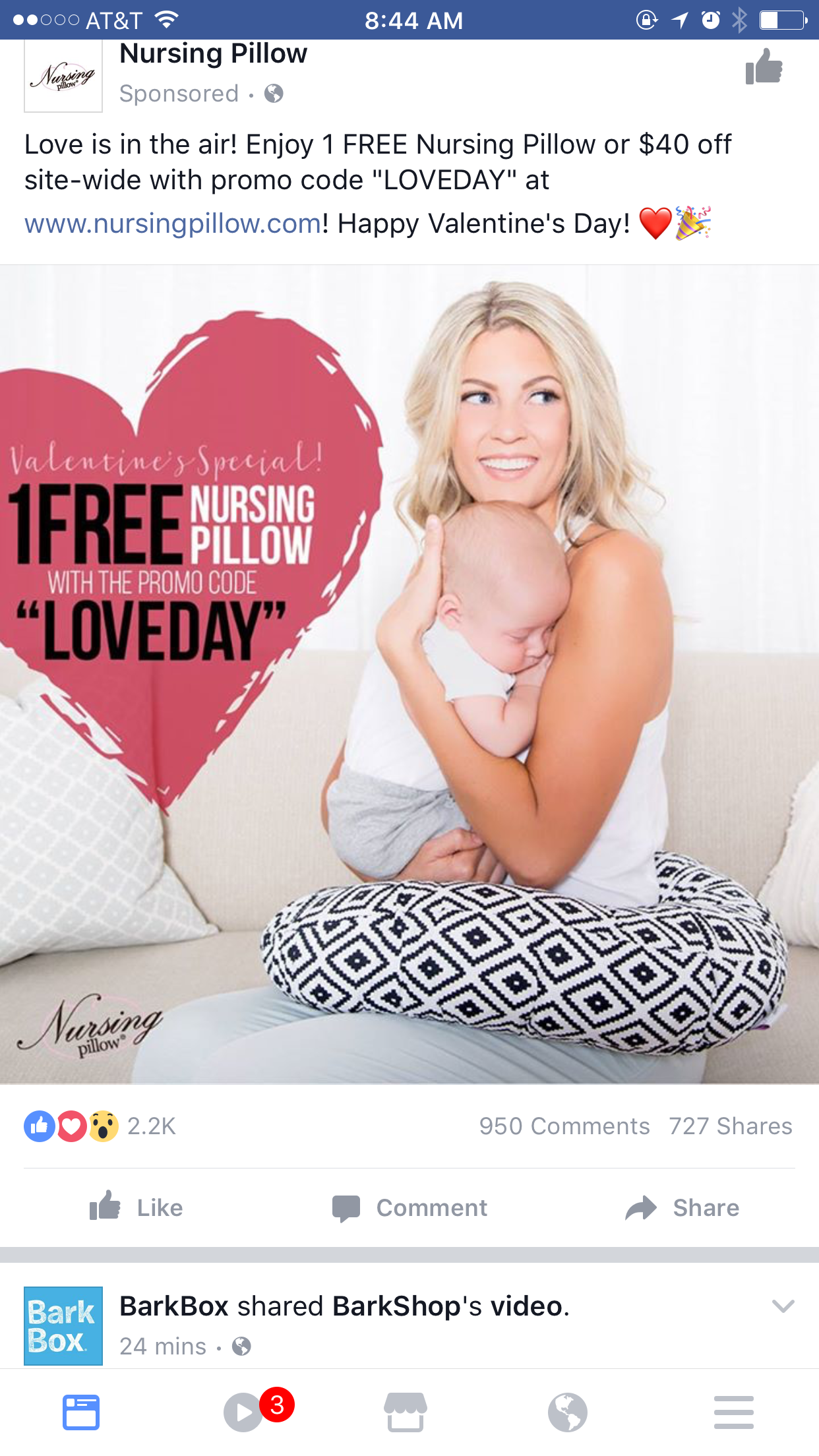View the 727 Shares list
Screen dimensions: 819x1456
click(731, 1126)
